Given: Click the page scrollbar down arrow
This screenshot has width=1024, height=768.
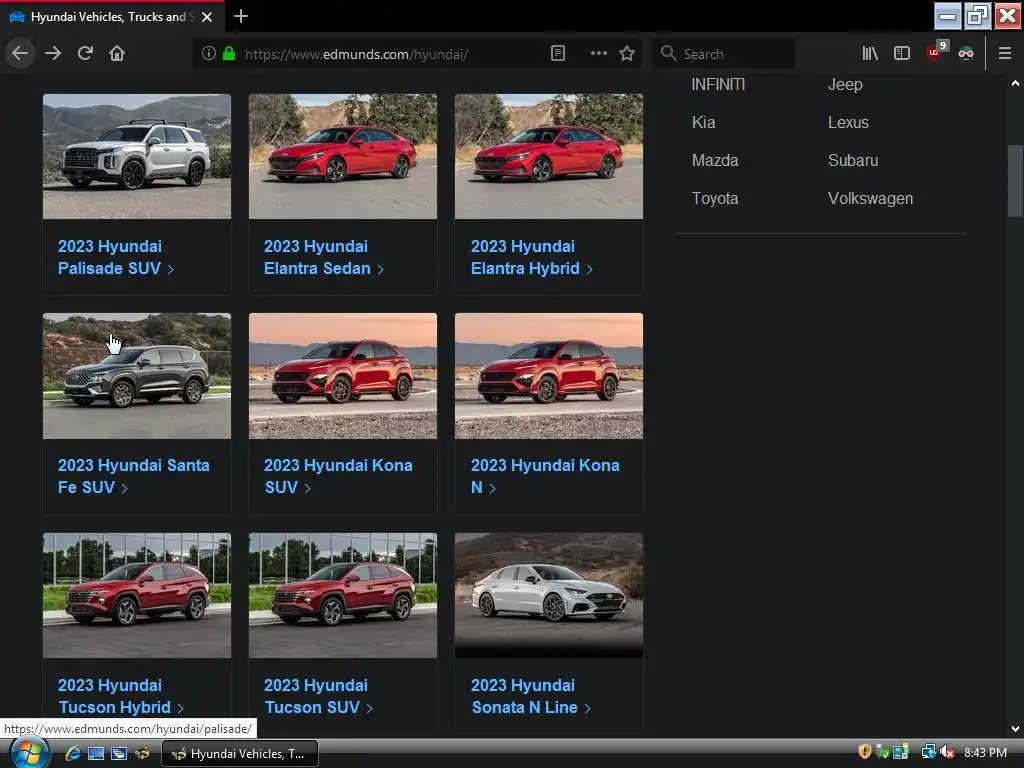Looking at the screenshot, I should click(1015, 729).
